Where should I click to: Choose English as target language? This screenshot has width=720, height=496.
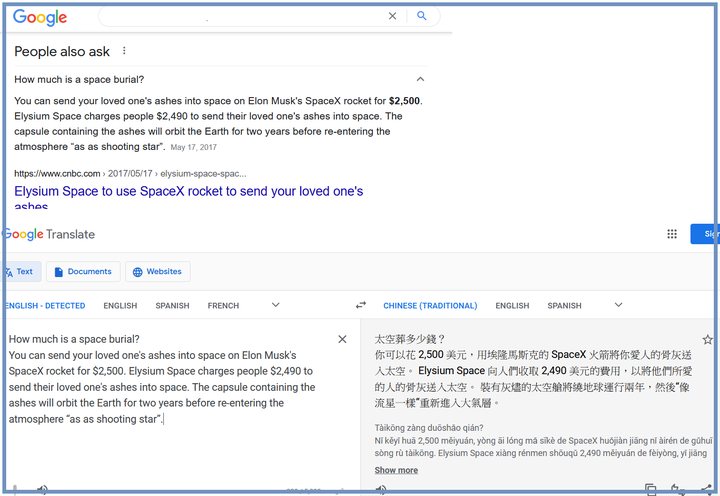512,305
